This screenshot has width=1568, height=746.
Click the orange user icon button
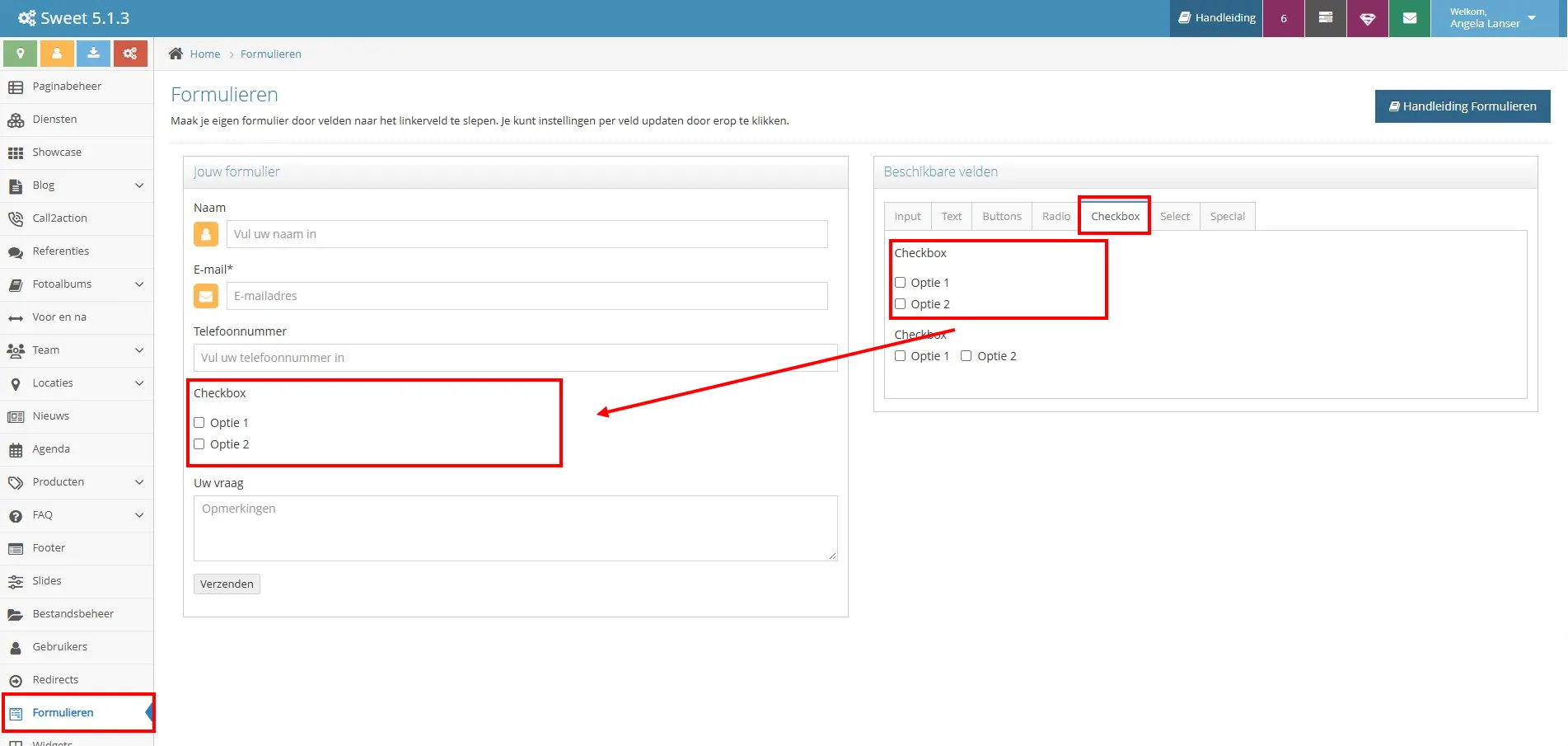click(x=57, y=54)
